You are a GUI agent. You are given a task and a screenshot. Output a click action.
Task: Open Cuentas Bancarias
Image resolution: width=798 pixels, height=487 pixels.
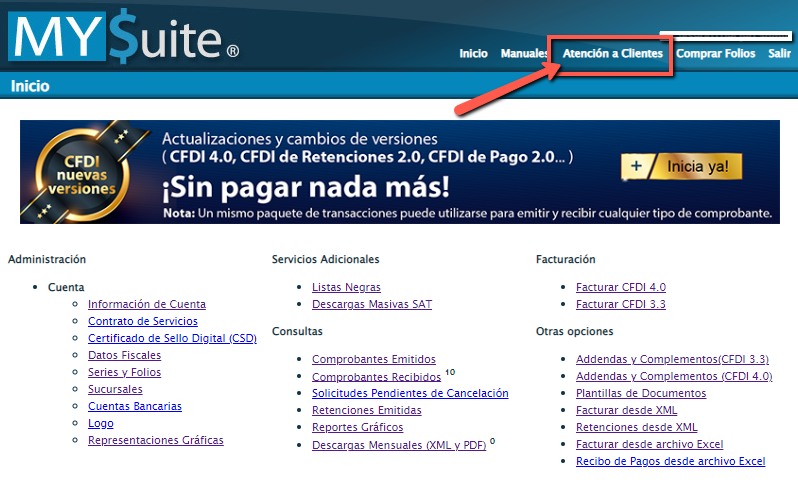point(134,406)
